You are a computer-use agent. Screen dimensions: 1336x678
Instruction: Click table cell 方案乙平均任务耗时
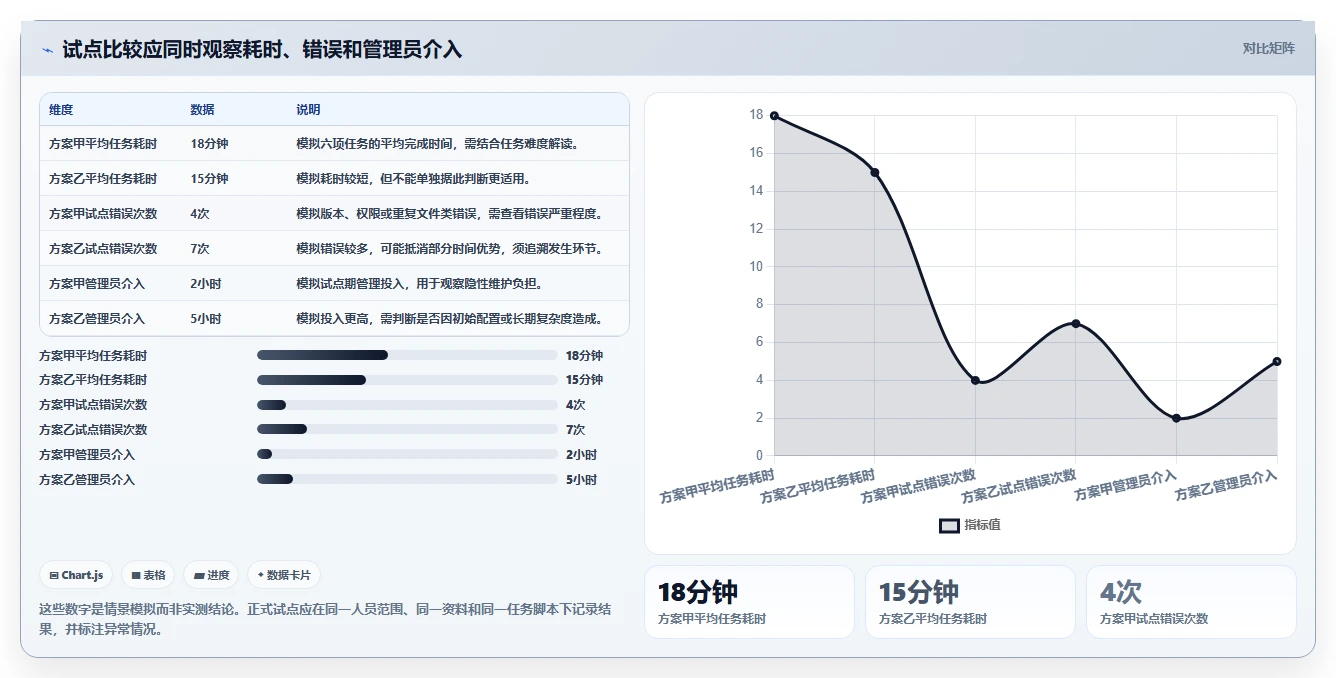pyautogui.click(x=103, y=179)
